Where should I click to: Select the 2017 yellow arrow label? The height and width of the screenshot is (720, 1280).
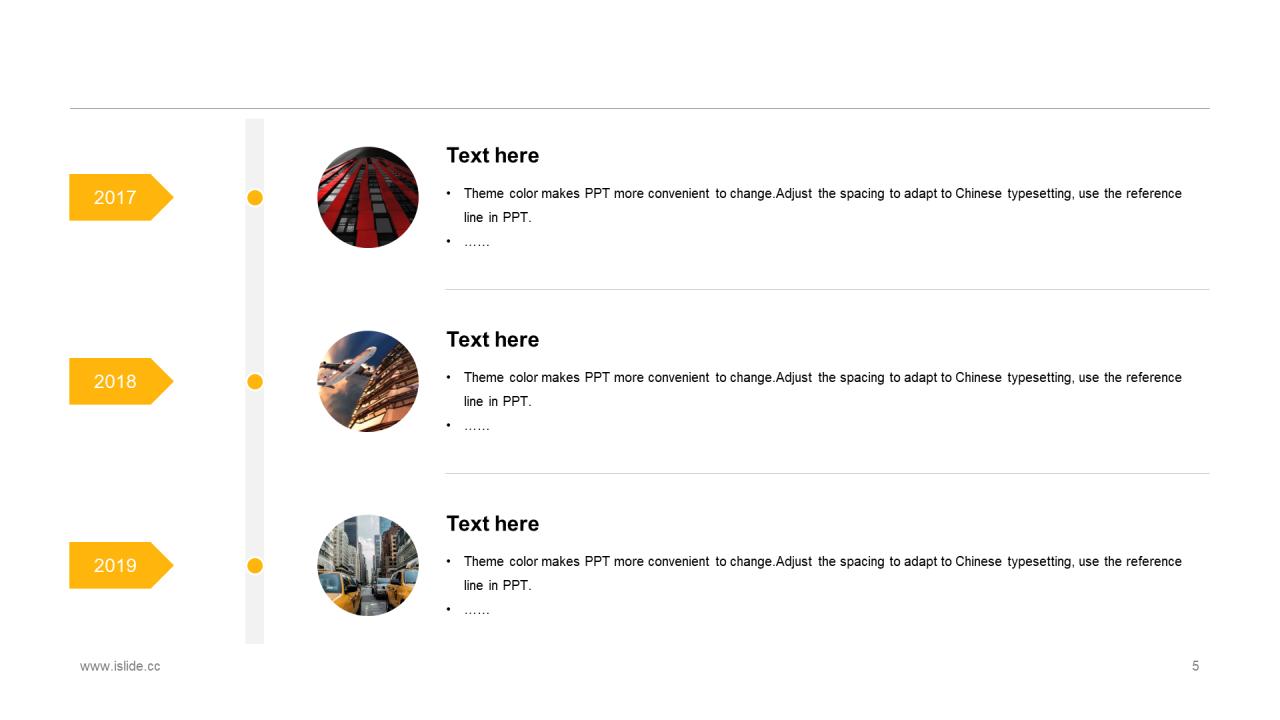click(121, 197)
